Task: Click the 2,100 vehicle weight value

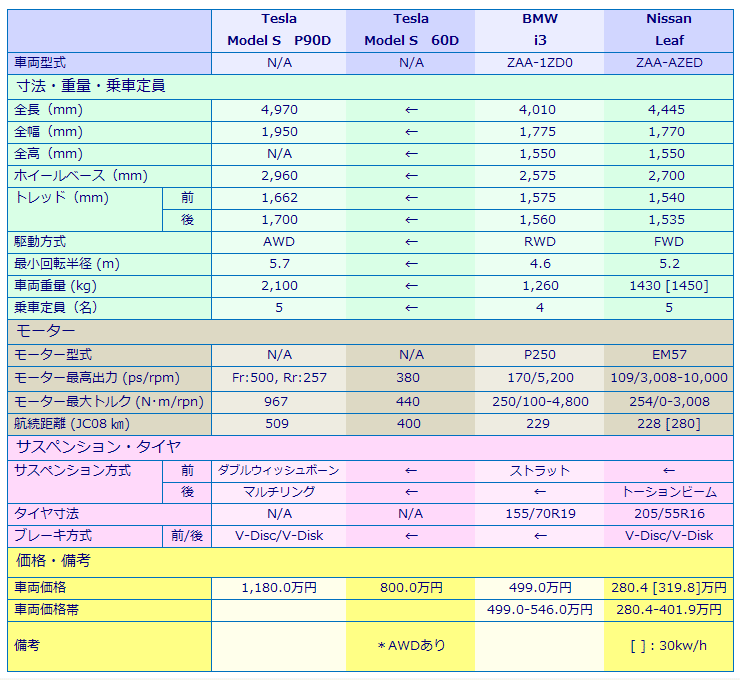Action: pyautogui.click(x=279, y=286)
